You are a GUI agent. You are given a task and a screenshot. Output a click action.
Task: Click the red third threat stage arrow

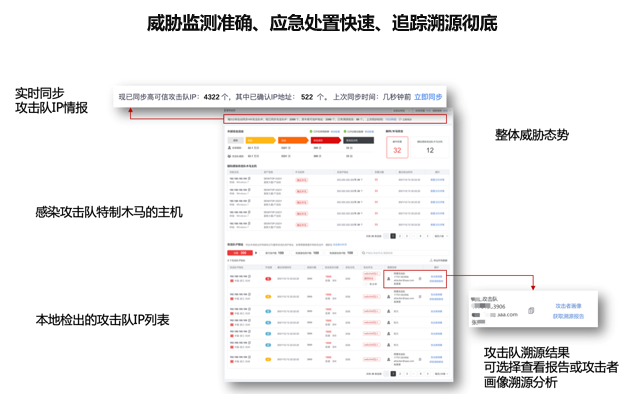[x=323, y=141]
